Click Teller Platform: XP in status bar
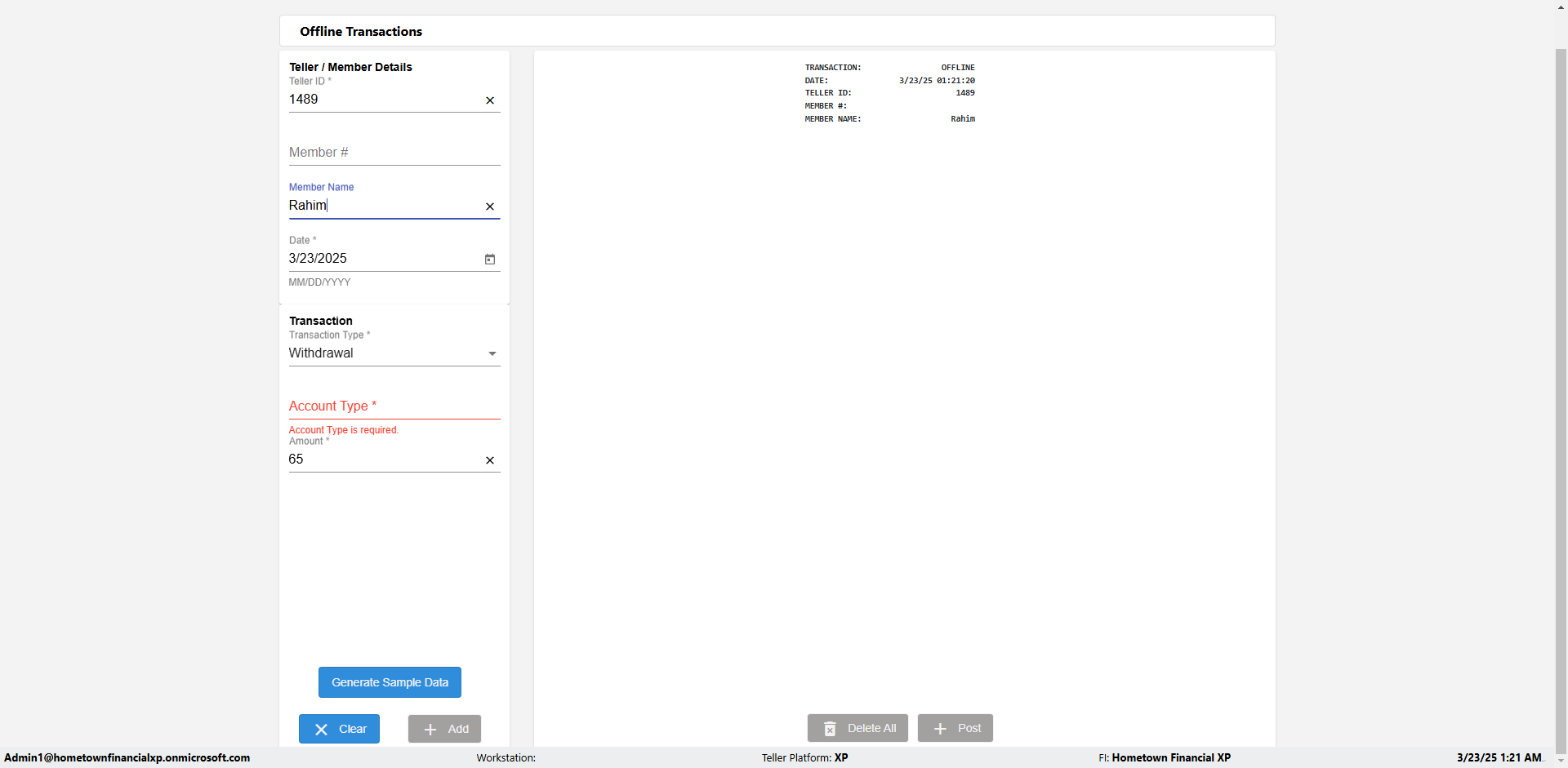 point(805,757)
